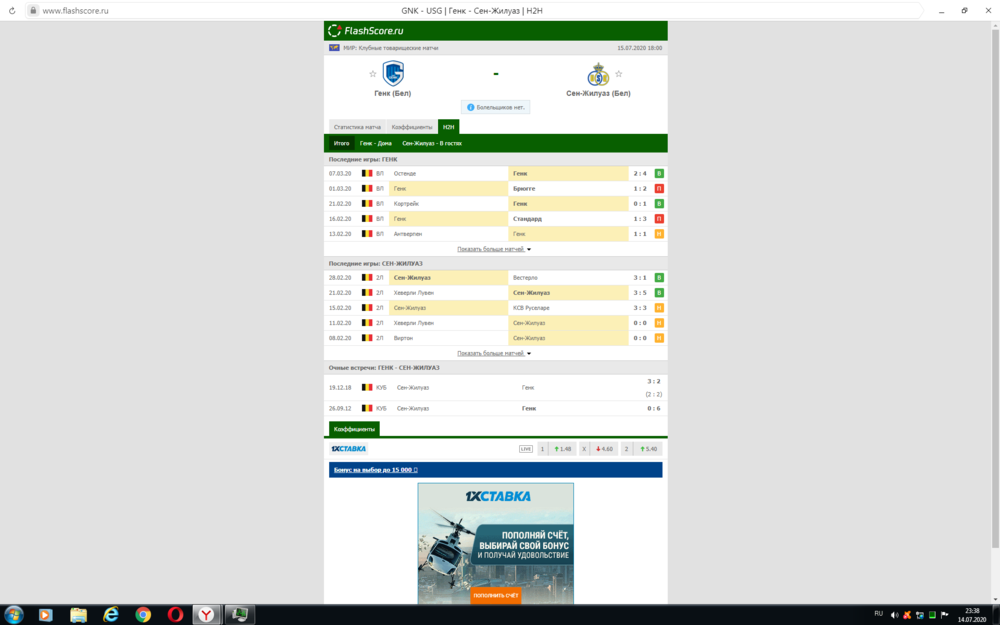
Task: Click the LIVE icon in the odds row
Action: pos(526,449)
